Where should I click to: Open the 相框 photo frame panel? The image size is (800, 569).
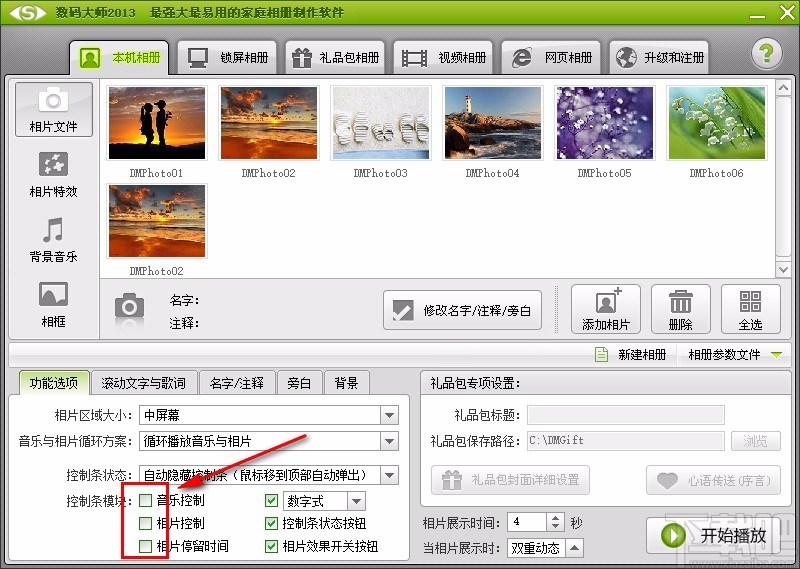tap(54, 305)
